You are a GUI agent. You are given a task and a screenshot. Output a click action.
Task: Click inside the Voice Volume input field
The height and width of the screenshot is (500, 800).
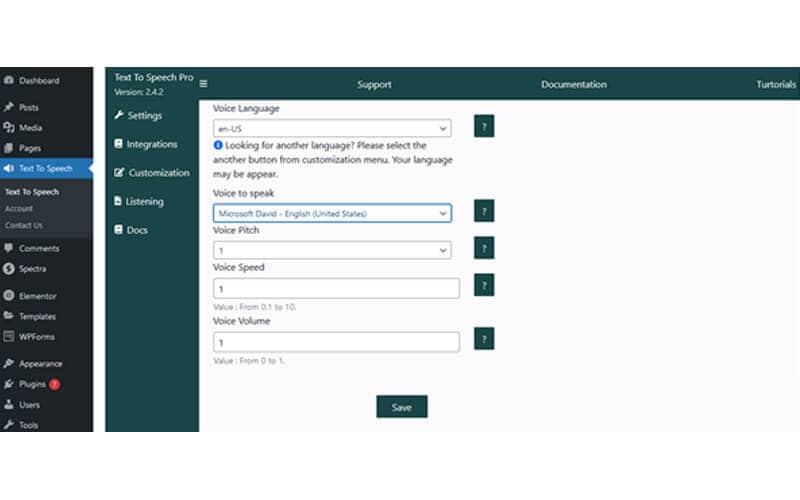[336, 342]
